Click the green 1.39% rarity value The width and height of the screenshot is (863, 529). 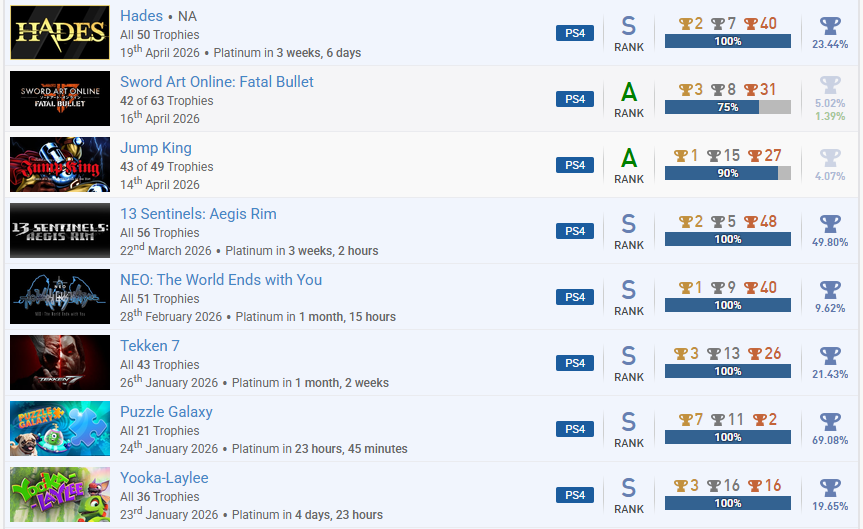(x=830, y=116)
